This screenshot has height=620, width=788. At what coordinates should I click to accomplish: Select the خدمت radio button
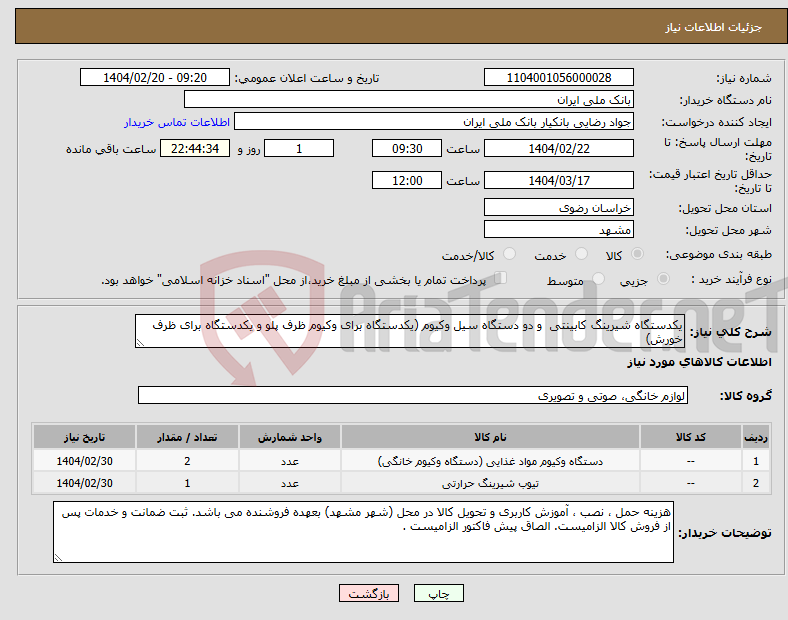(x=581, y=254)
